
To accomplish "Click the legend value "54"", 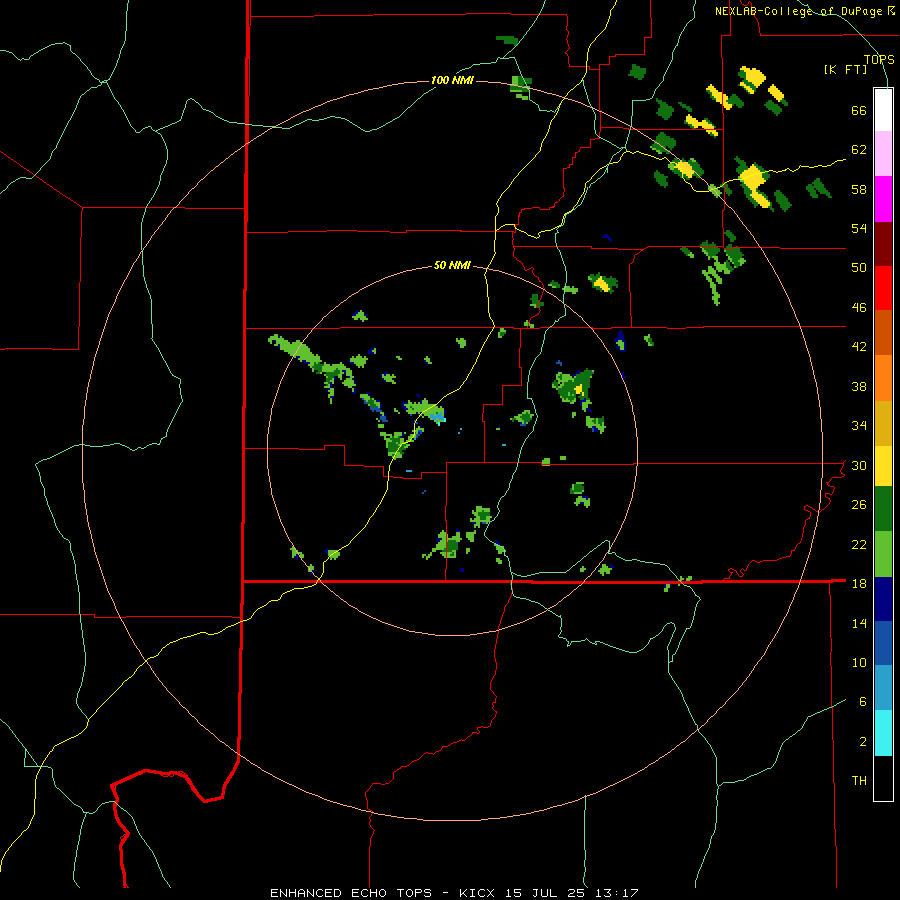I will pyautogui.click(x=859, y=228).
